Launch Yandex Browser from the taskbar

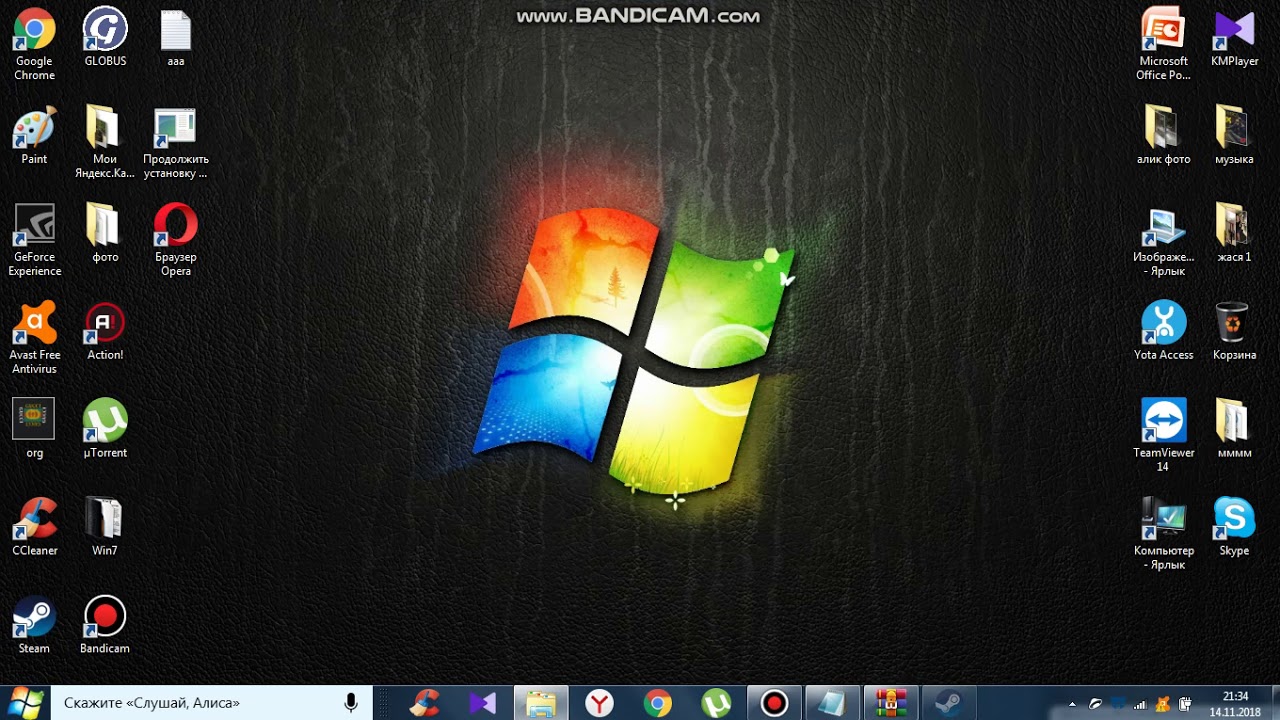599,703
